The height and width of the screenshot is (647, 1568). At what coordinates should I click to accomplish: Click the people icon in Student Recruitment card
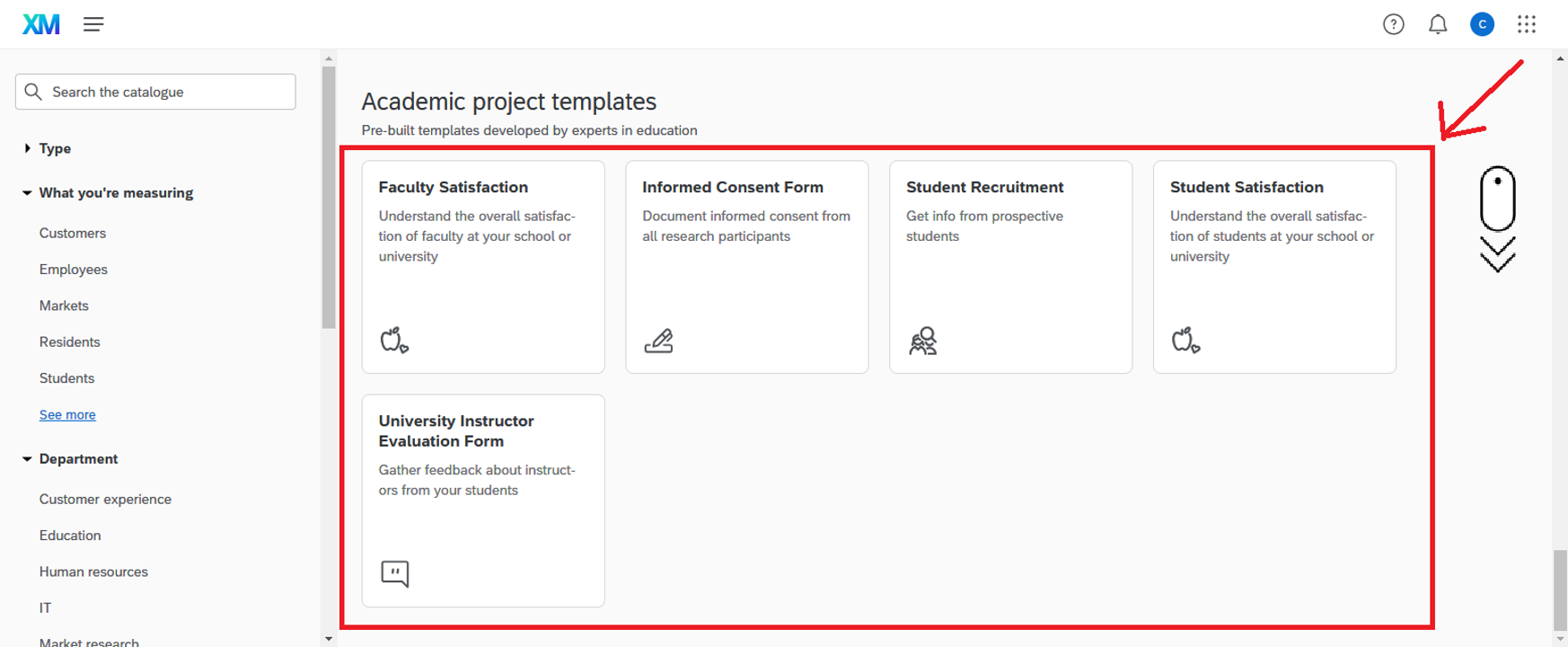[922, 341]
